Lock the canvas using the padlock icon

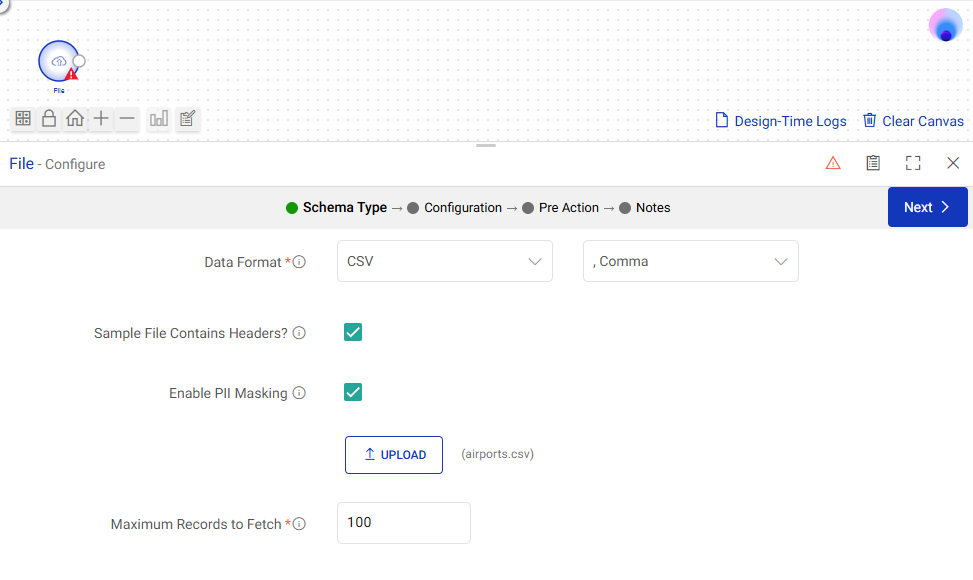(x=49, y=118)
